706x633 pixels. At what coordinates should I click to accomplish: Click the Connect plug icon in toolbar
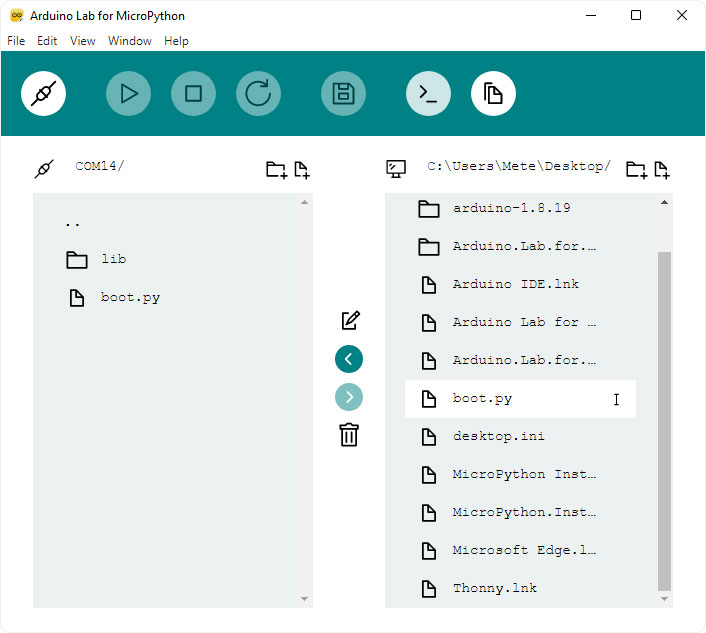click(x=43, y=94)
